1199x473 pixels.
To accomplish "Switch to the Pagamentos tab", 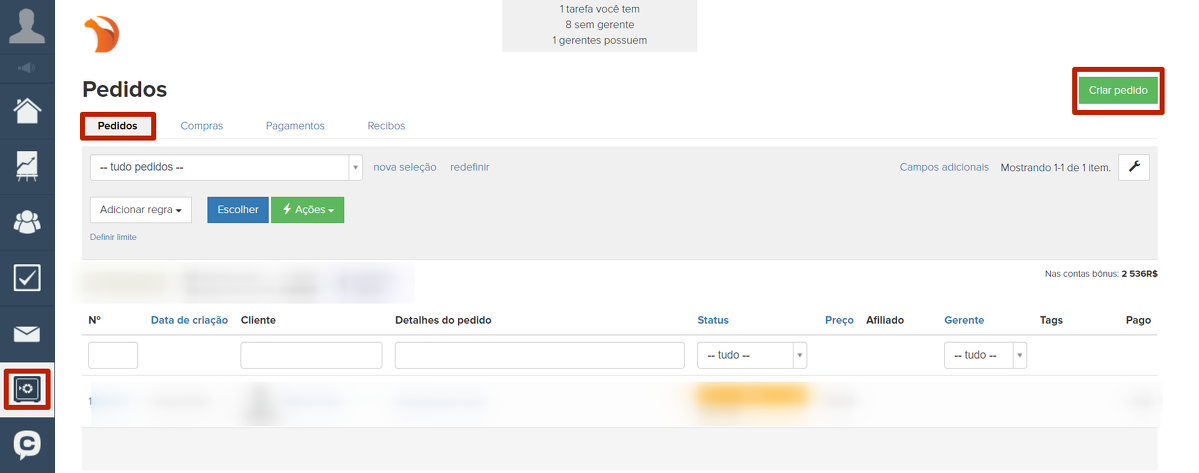I will pyautogui.click(x=295, y=126).
